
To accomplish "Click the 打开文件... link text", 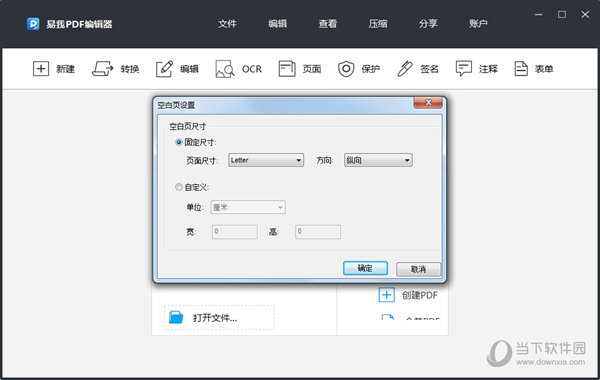I will pyautogui.click(x=215, y=318).
